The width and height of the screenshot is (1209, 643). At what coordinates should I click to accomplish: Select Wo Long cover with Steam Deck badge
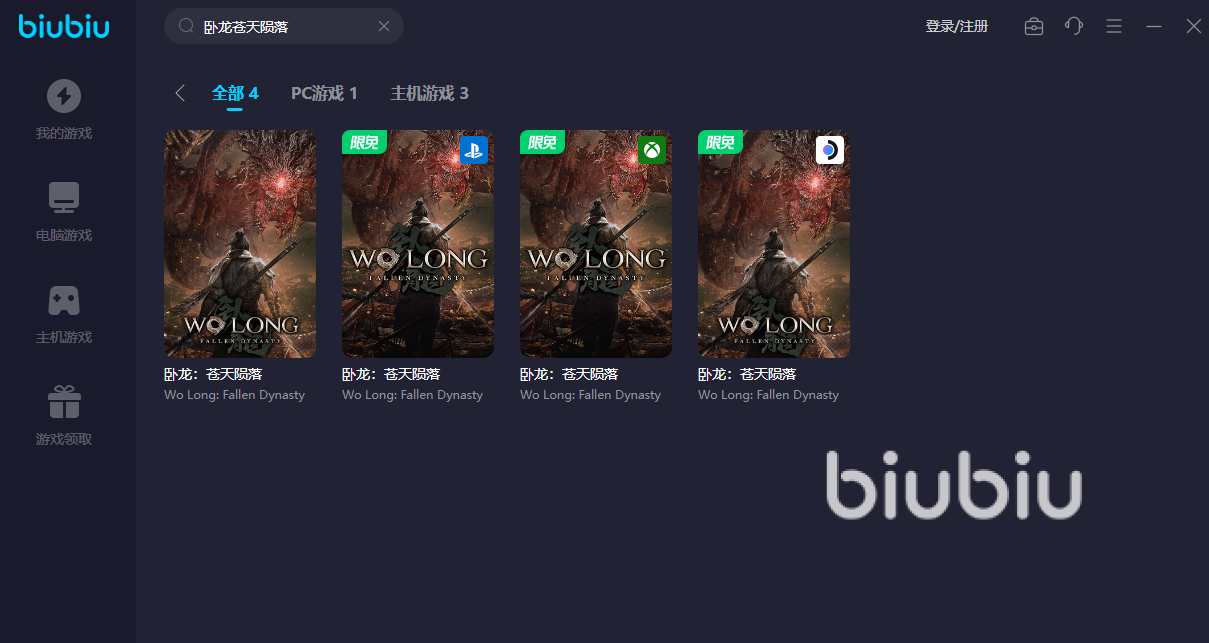774,244
